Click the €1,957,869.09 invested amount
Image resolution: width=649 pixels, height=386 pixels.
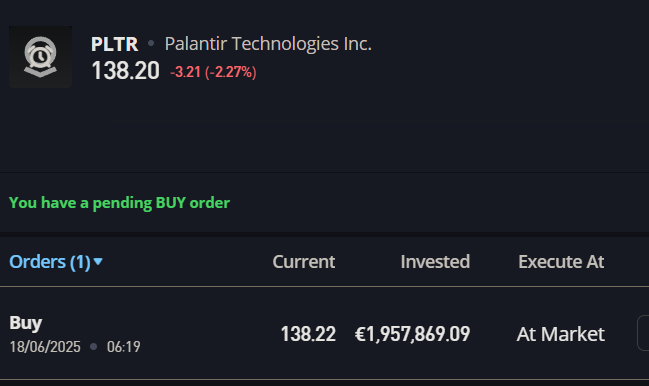point(413,334)
